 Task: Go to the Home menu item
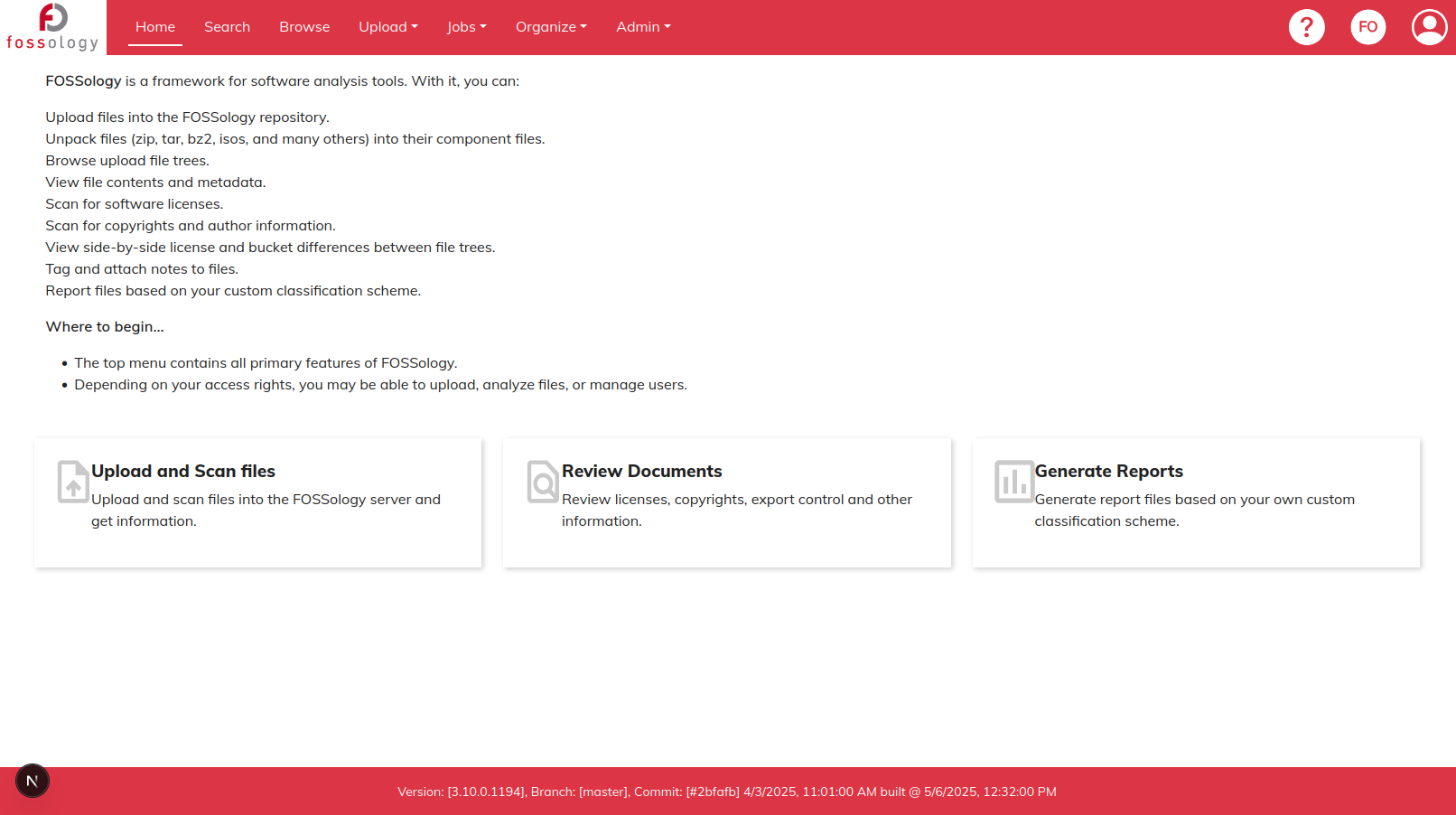155,27
